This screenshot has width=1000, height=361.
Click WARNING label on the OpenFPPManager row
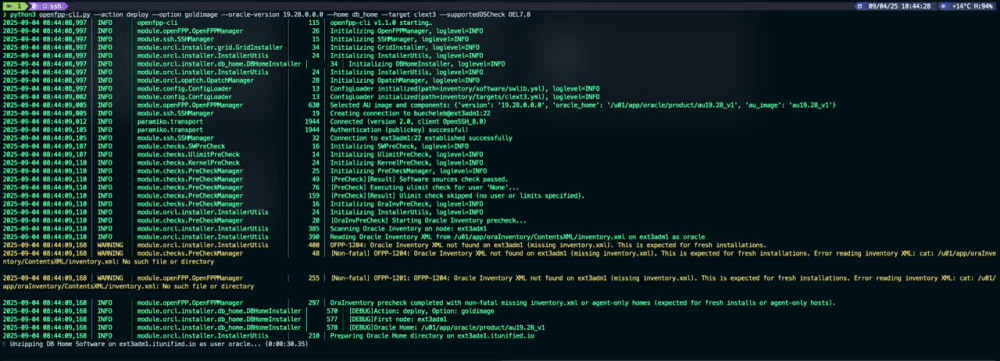pyautogui.click(x=110, y=279)
